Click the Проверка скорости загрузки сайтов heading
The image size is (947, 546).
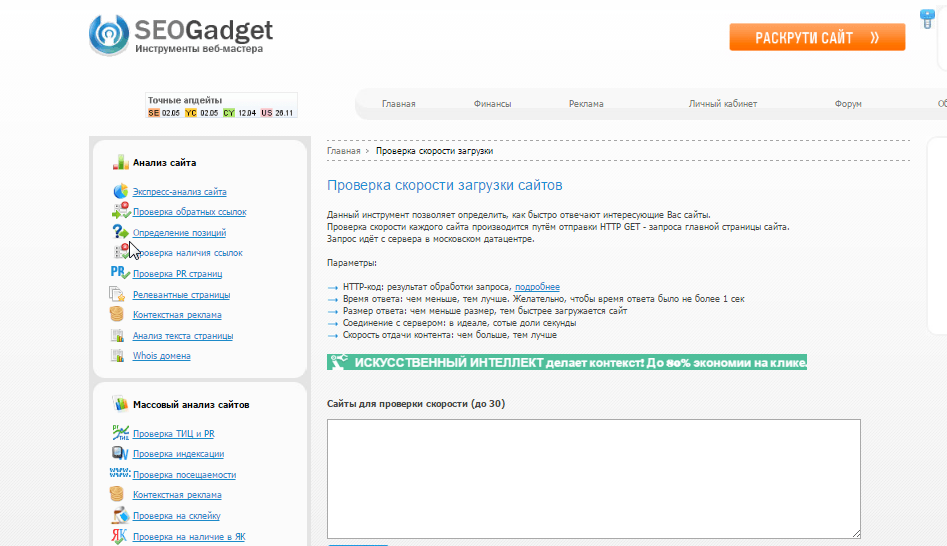(445, 185)
